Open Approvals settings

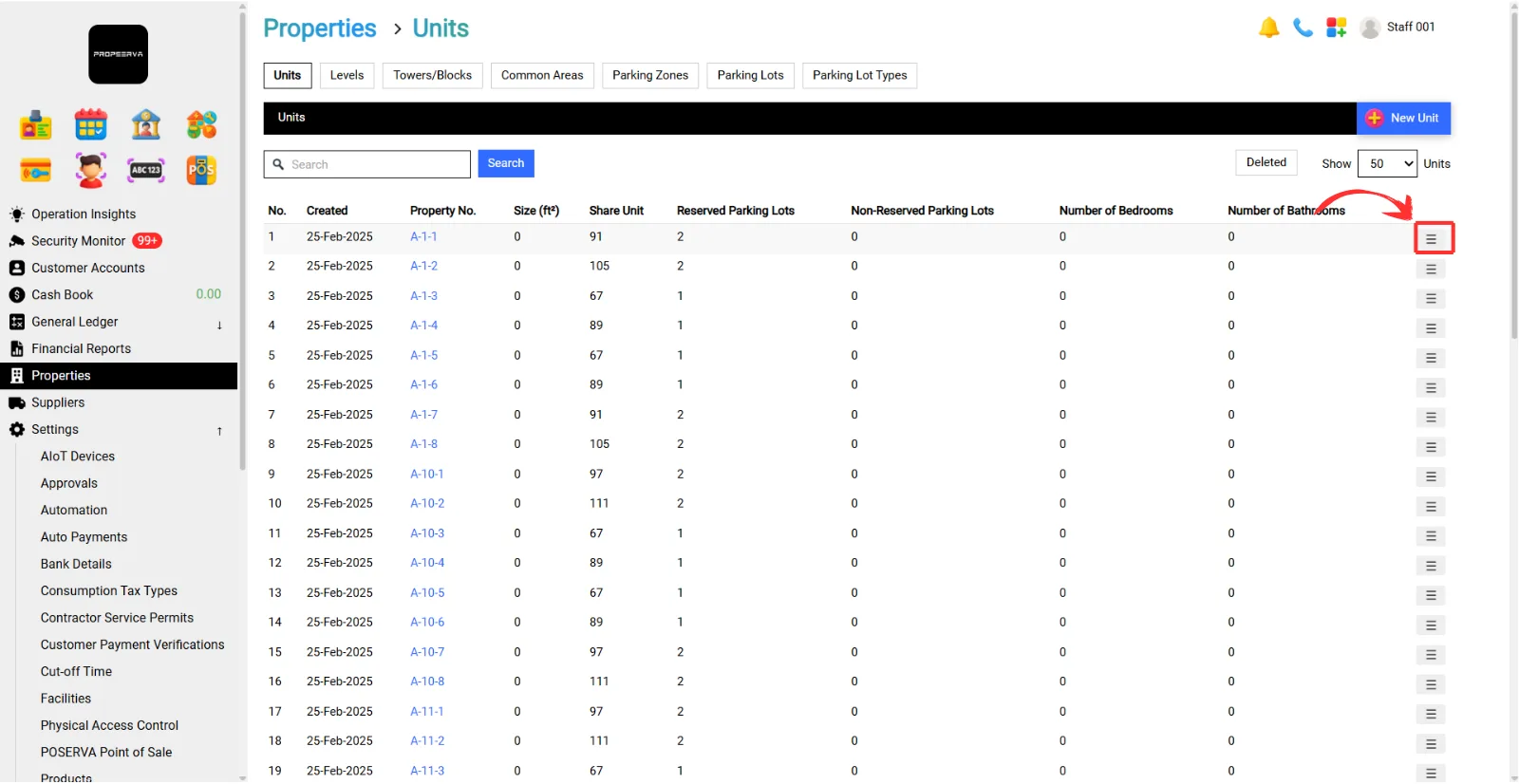[x=69, y=483]
